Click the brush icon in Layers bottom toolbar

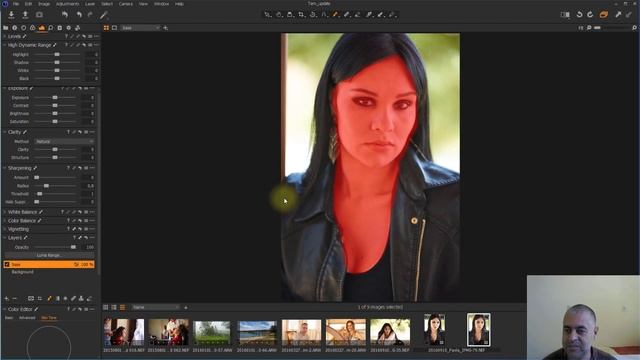click(x=49, y=299)
